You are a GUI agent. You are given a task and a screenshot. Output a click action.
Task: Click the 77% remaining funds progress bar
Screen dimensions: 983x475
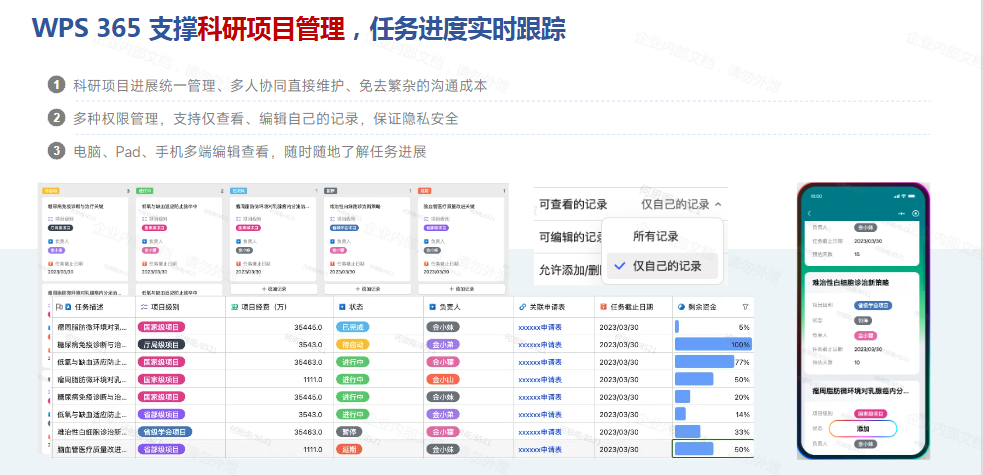tap(704, 362)
